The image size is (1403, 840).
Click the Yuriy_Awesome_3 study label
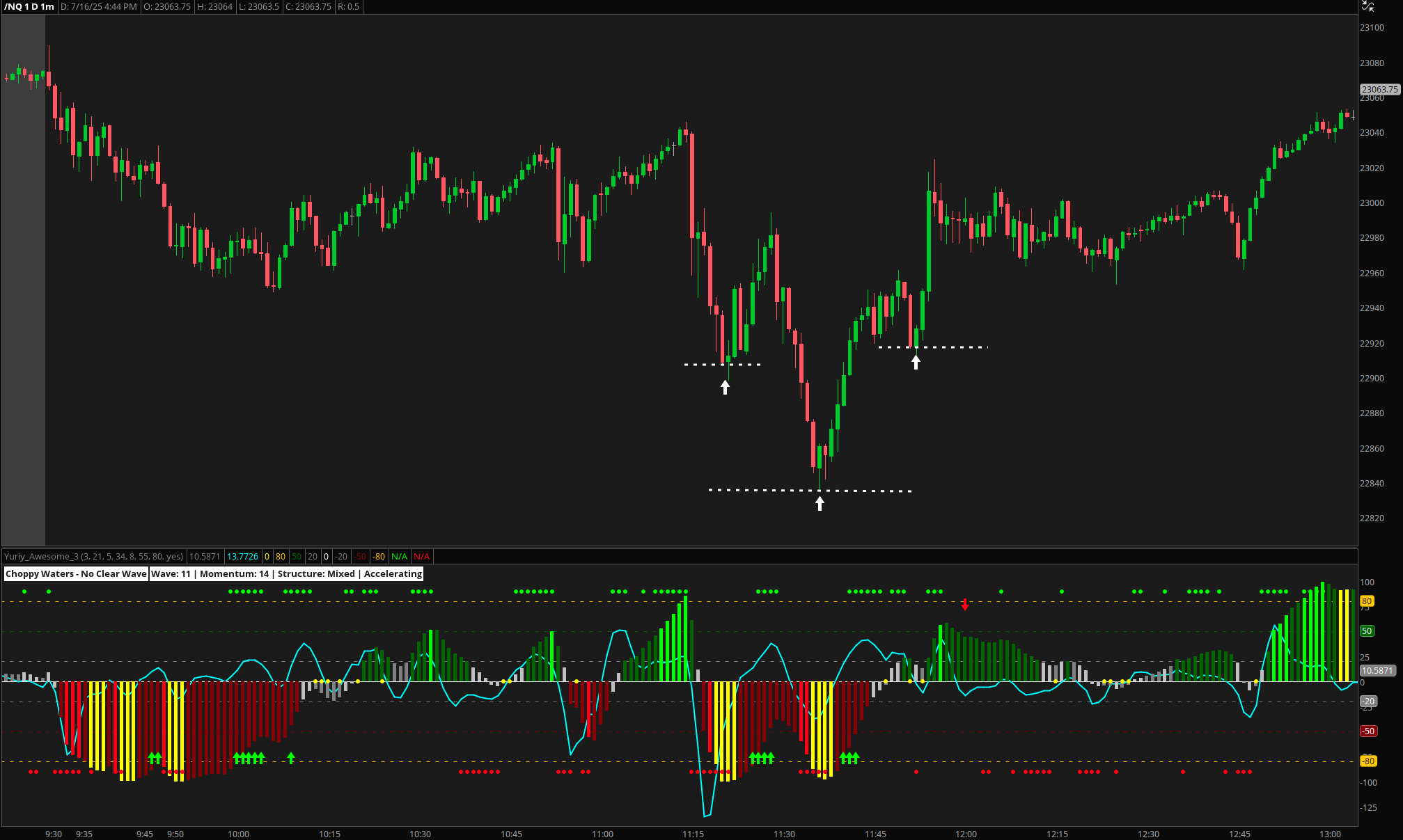tap(94, 556)
